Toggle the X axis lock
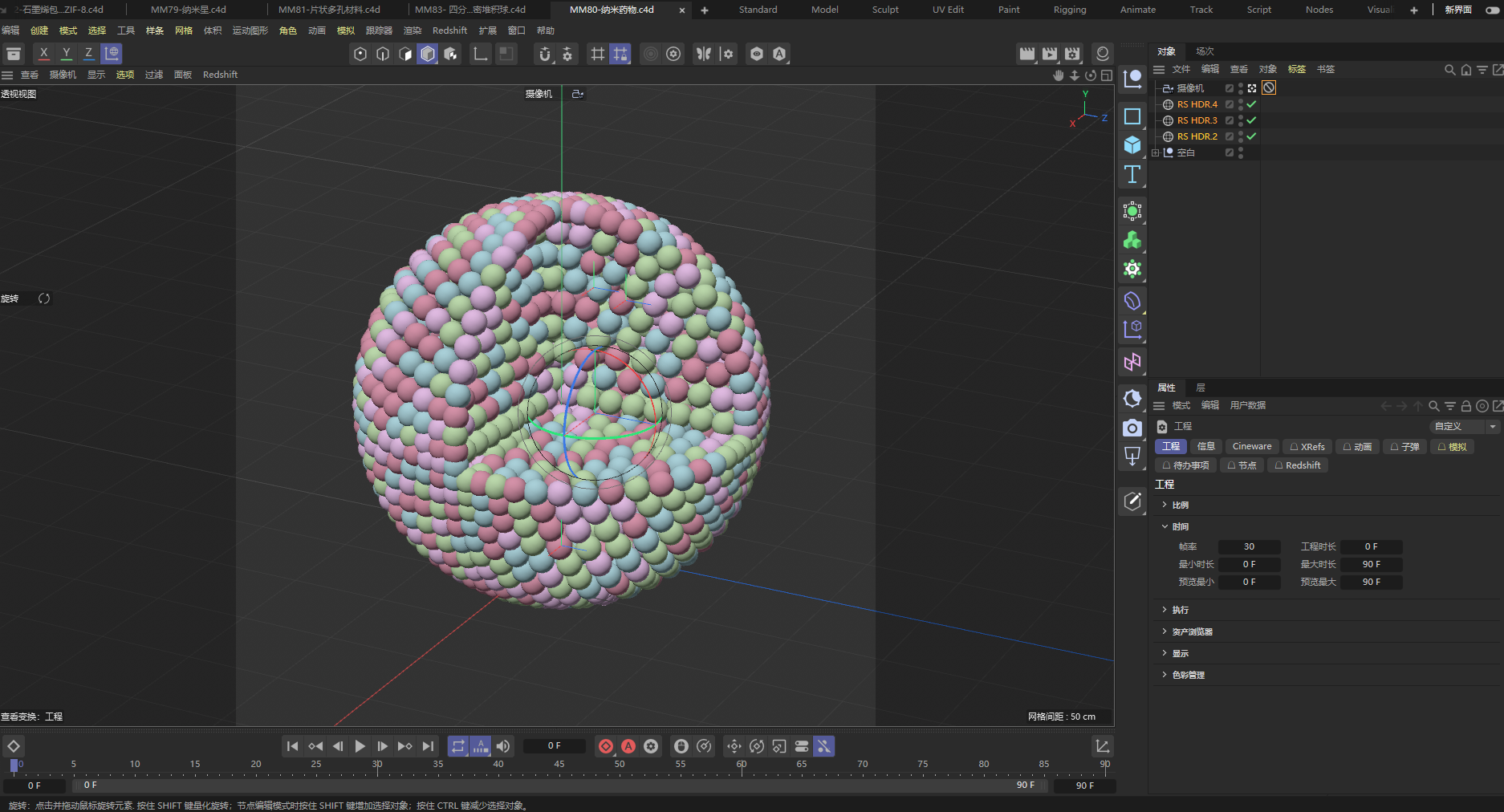 point(44,54)
